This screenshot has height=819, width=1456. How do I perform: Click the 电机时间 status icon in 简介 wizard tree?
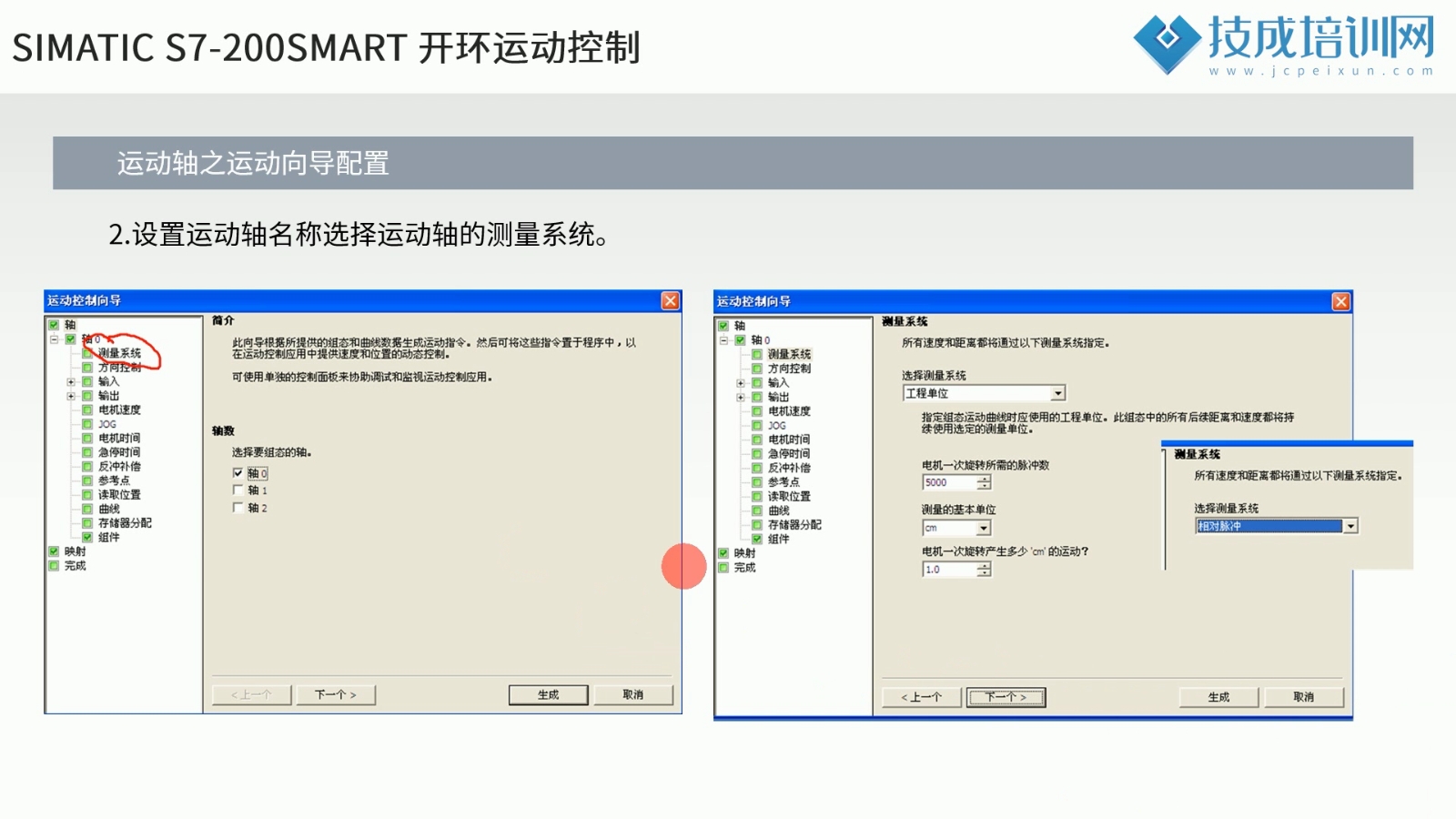click(87, 439)
